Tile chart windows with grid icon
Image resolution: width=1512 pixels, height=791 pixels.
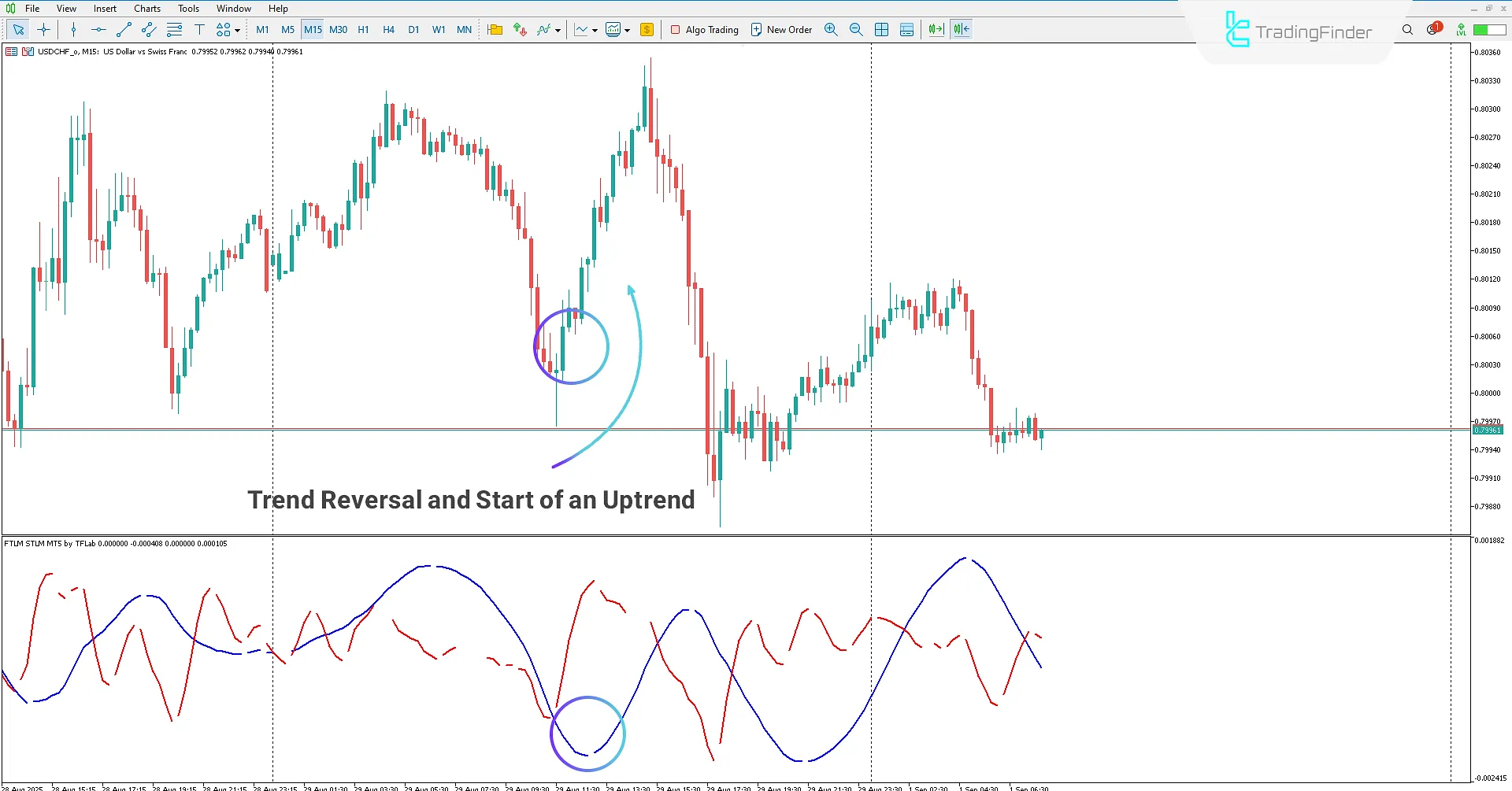(x=881, y=30)
